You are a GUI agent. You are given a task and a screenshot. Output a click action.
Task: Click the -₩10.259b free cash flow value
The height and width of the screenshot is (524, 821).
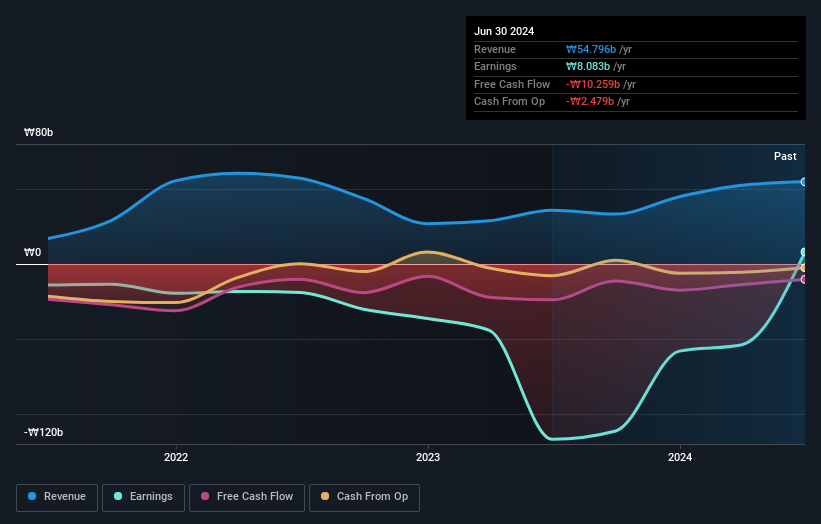(x=593, y=84)
